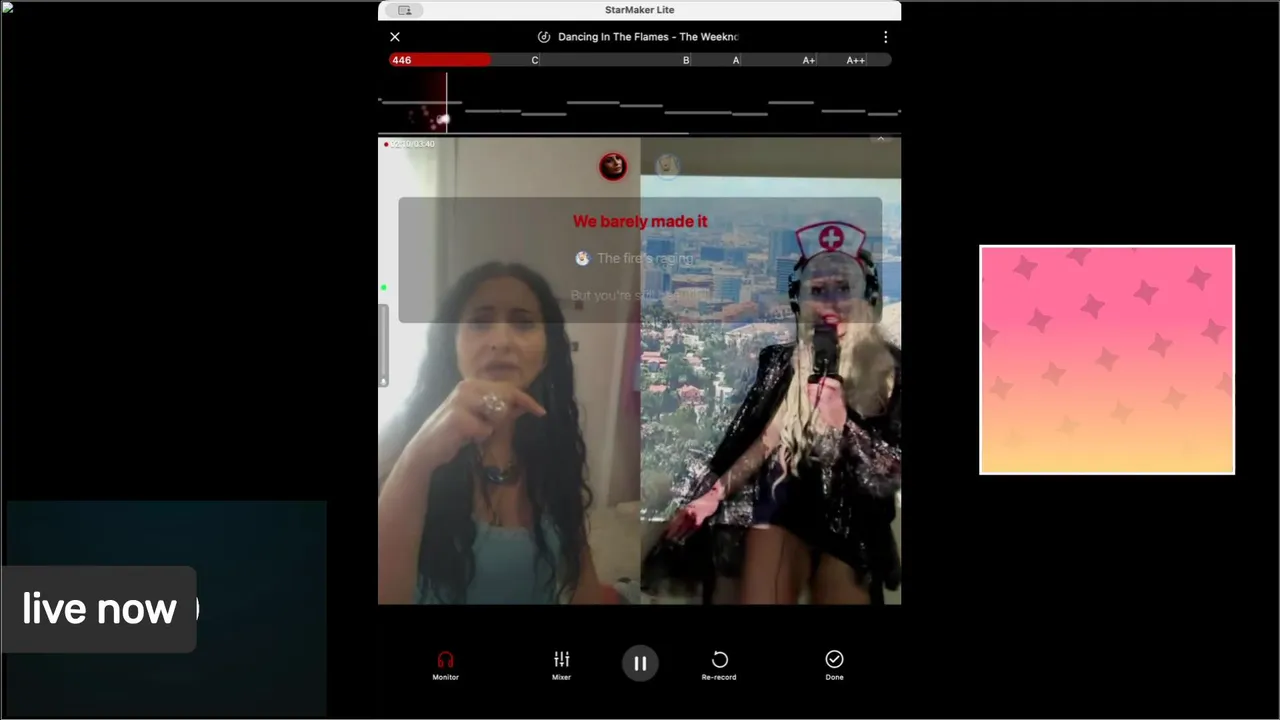
Task: Click the recording time indicator 02:10/03:40
Action: 412,144
